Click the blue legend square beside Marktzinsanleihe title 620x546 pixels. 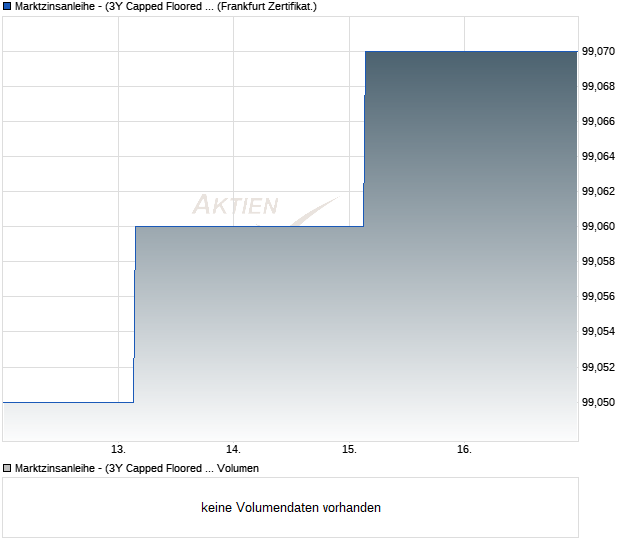tap(7, 6)
